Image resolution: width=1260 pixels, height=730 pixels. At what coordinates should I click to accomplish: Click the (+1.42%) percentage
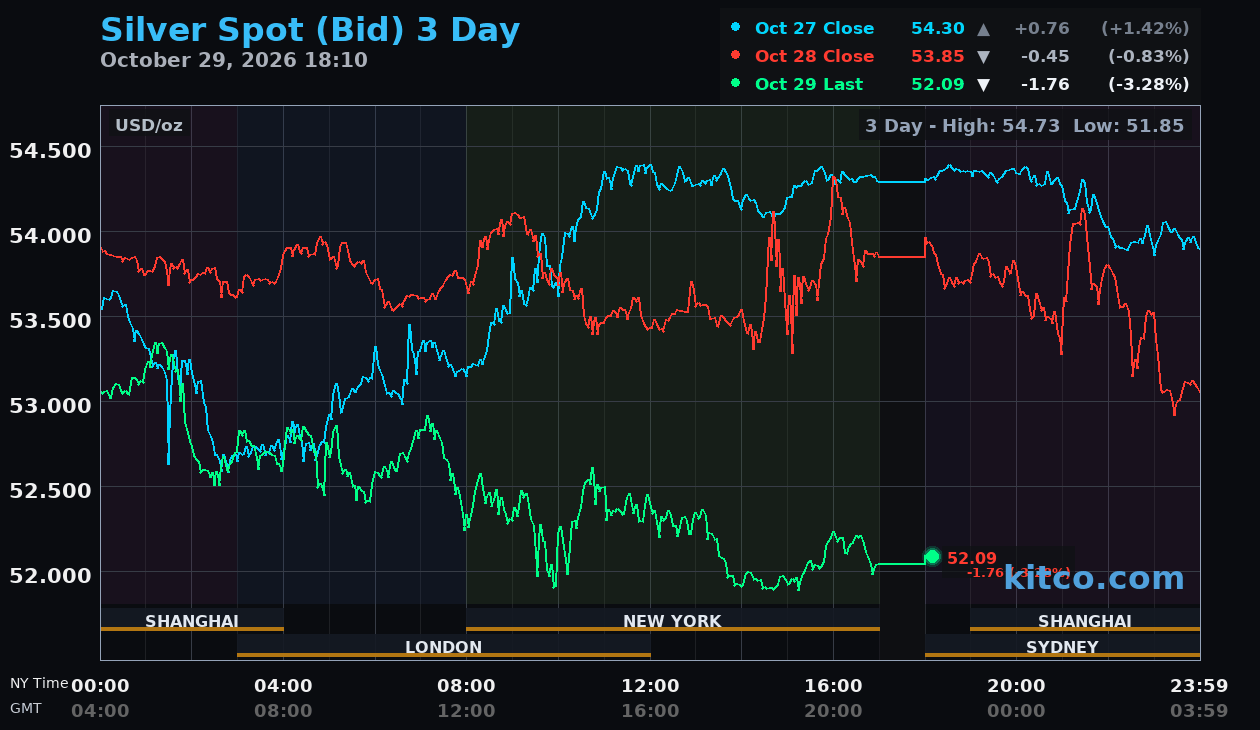[x=1145, y=28]
